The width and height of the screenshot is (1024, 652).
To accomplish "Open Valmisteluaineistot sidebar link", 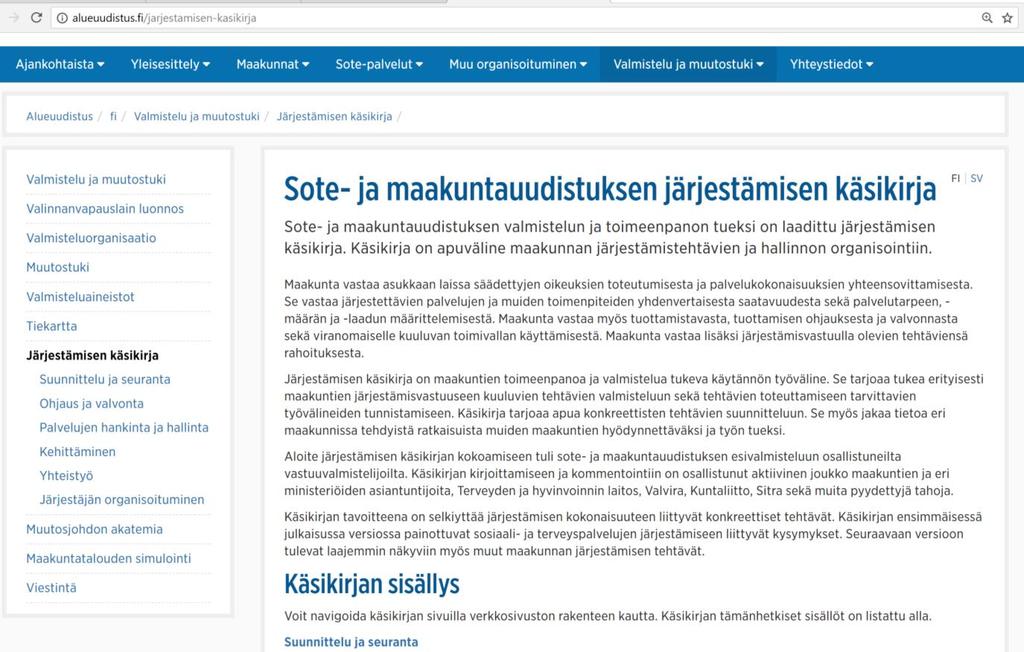I will pos(80,297).
